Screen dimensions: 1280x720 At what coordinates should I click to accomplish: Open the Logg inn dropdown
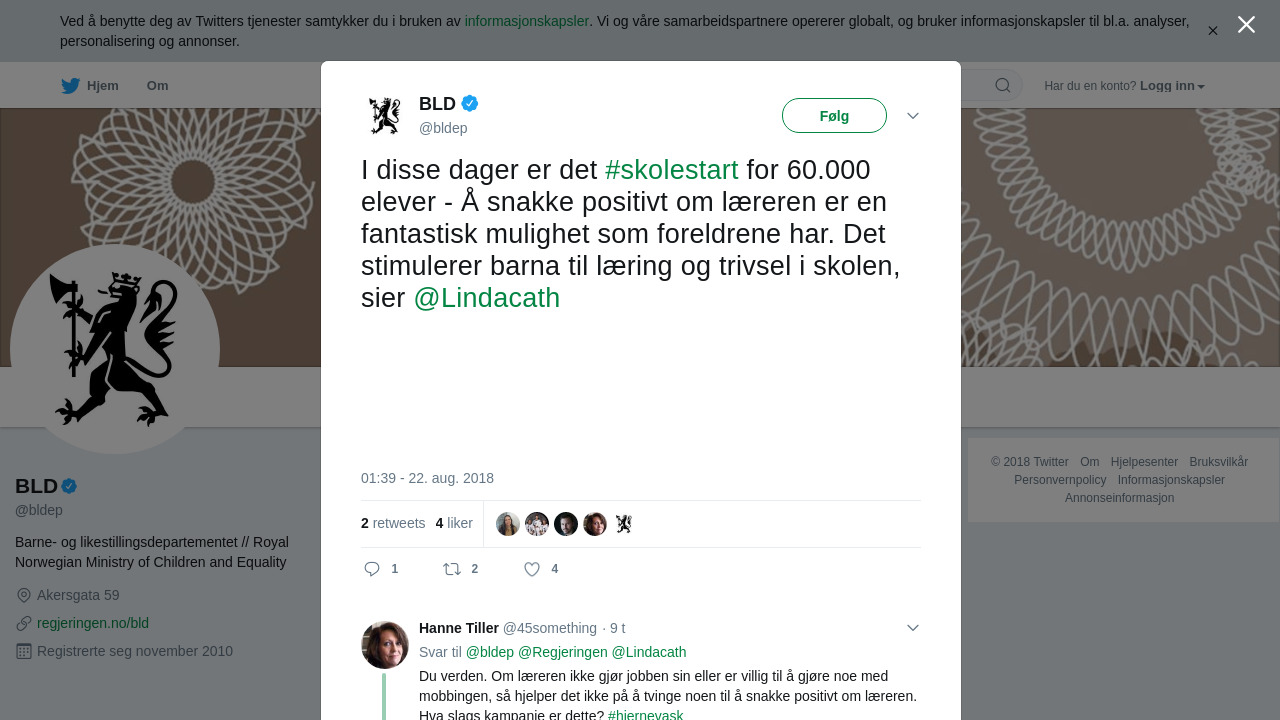coord(1172,86)
